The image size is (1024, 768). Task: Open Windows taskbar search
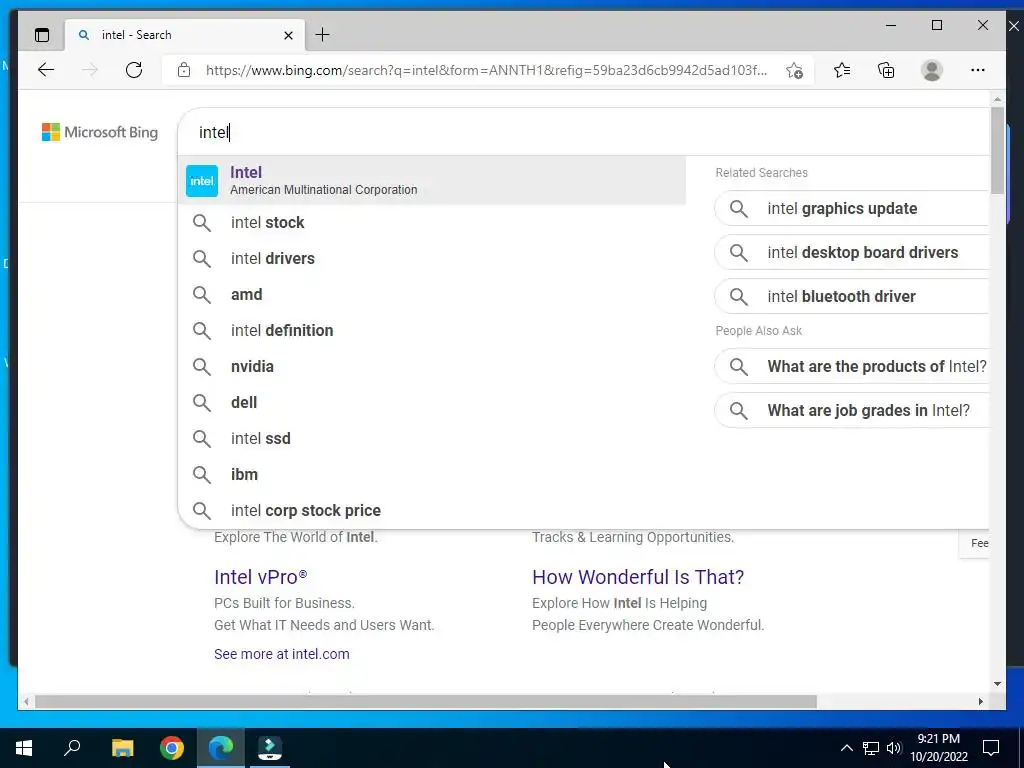[x=72, y=748]
